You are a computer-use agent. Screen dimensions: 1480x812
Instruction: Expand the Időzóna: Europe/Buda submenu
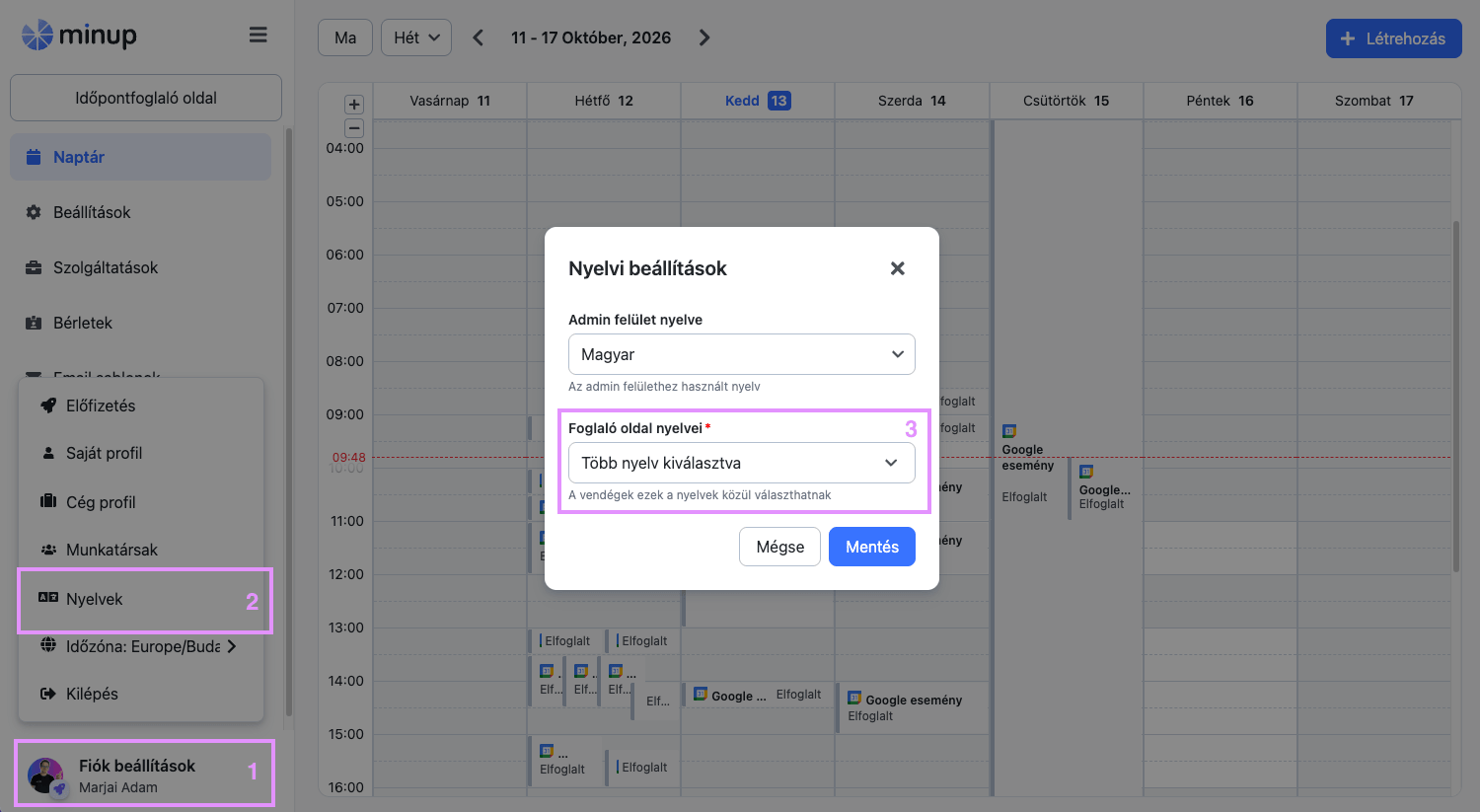[232, 646]
